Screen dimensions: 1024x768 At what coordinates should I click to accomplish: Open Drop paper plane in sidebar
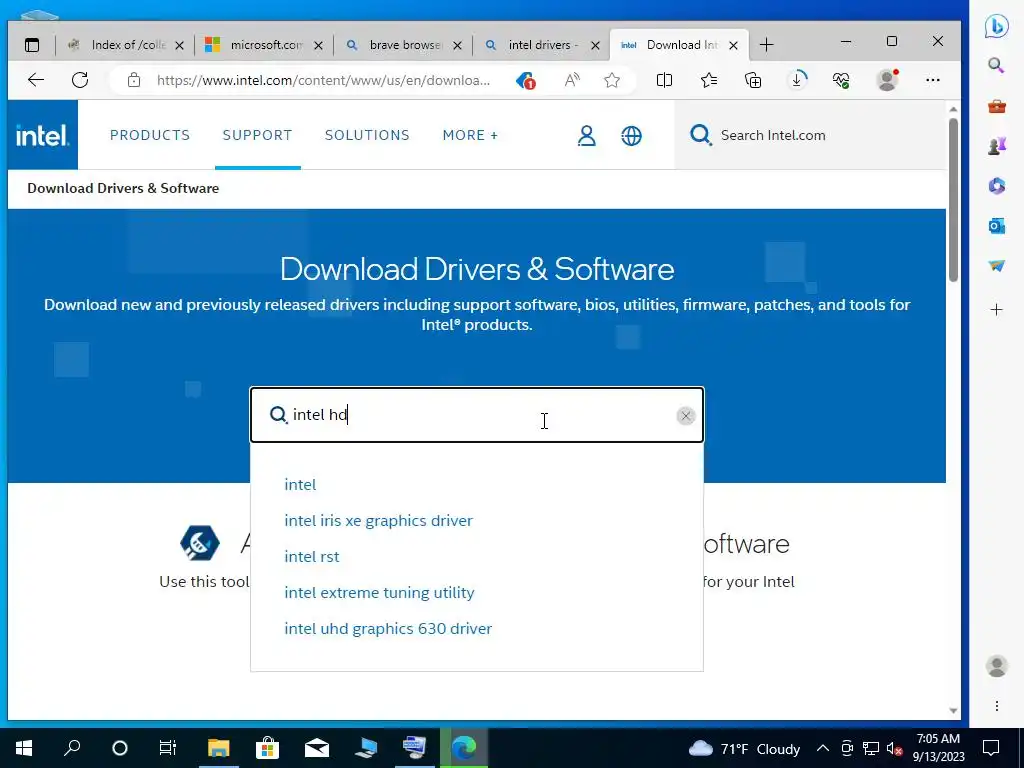point(997,266)
